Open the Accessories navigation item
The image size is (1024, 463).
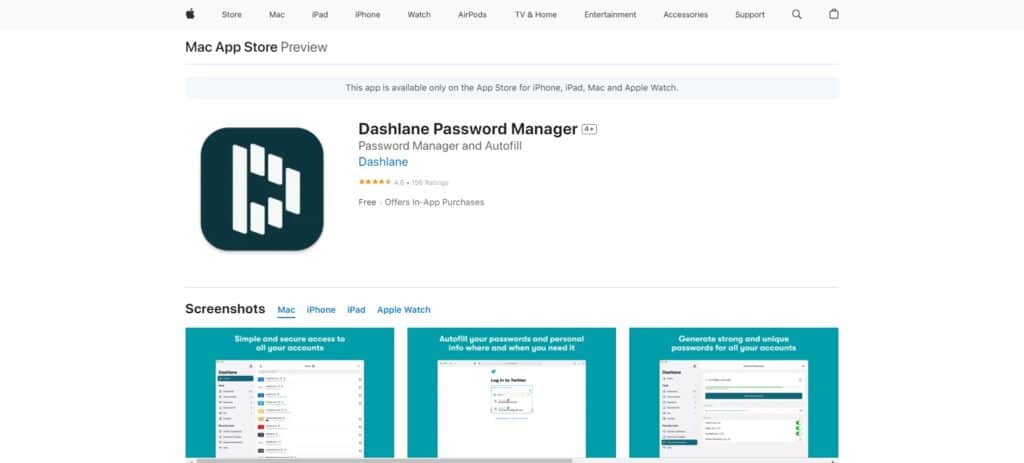pyautogui.click(x=686, y=14)
